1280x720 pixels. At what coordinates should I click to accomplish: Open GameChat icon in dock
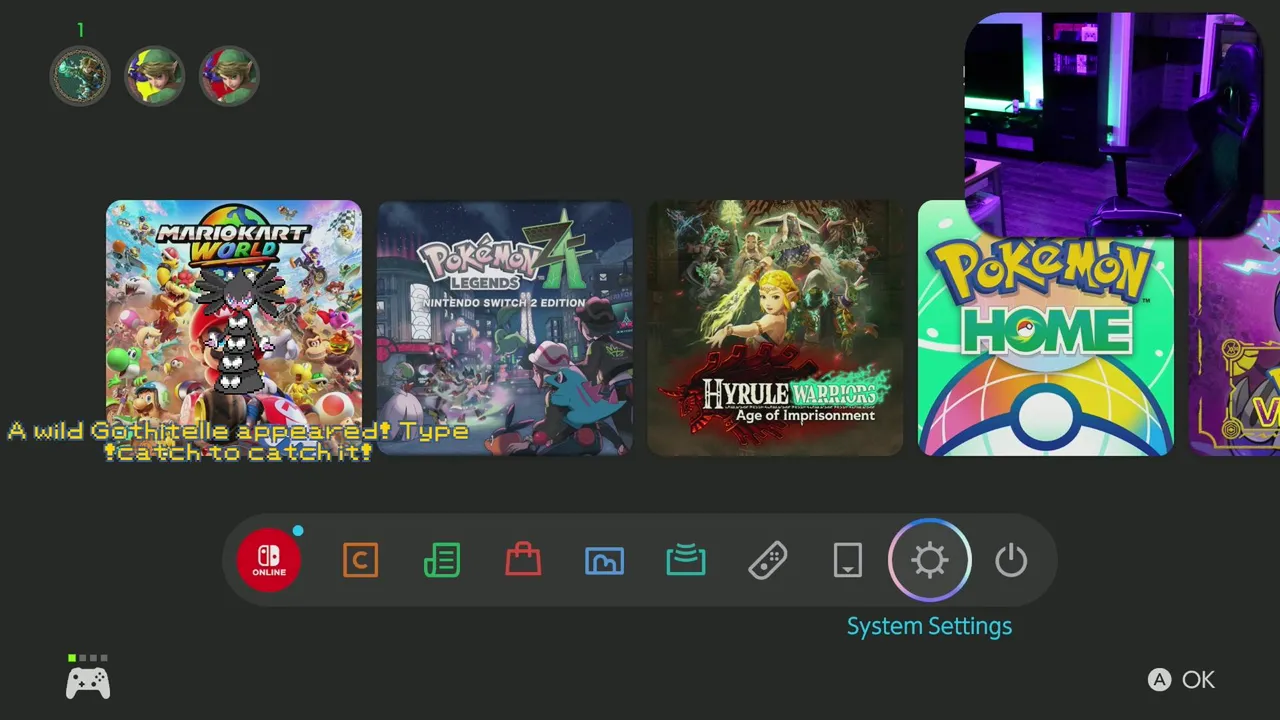[360, 560]
